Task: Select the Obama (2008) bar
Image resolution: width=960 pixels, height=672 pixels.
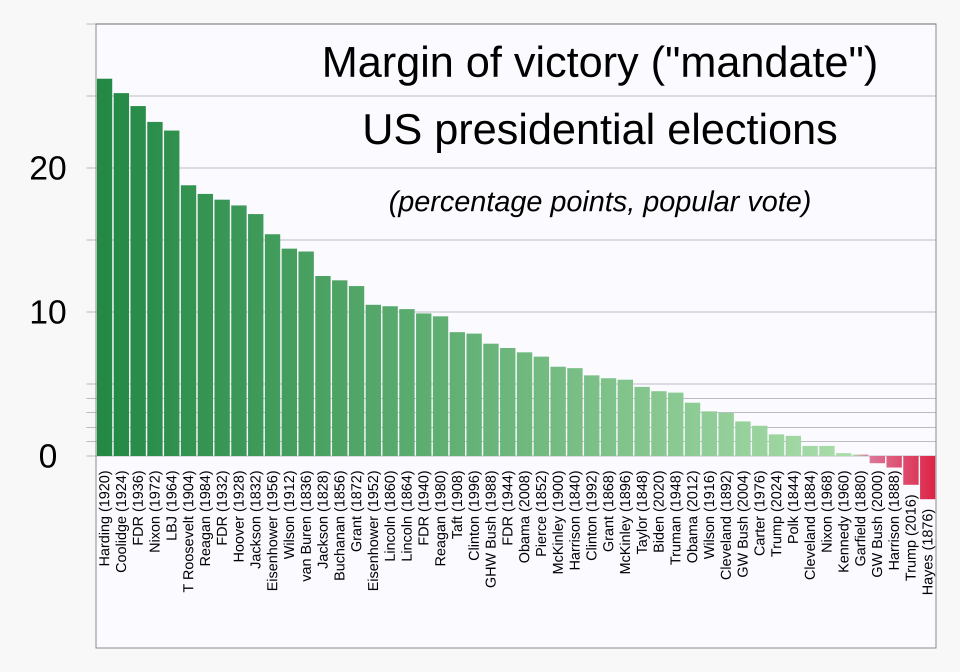Action: (x=525, y=404)
